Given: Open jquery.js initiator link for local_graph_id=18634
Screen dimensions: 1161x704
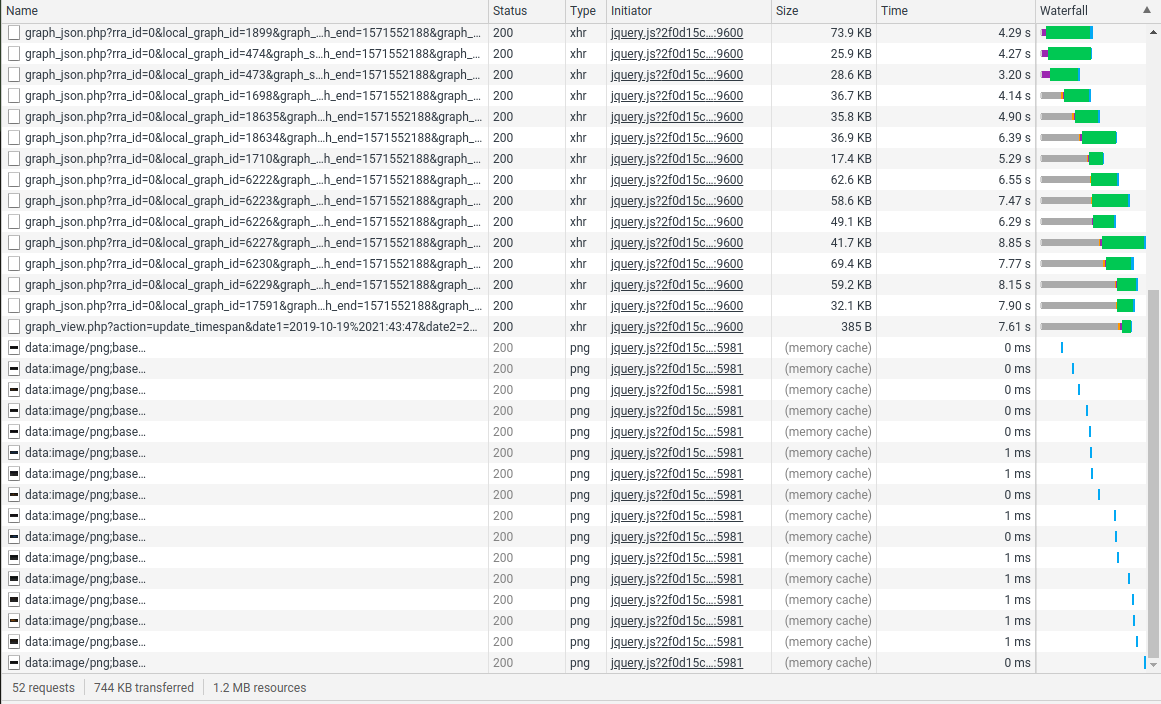Looking at the screenshot, I should (677, 138).
